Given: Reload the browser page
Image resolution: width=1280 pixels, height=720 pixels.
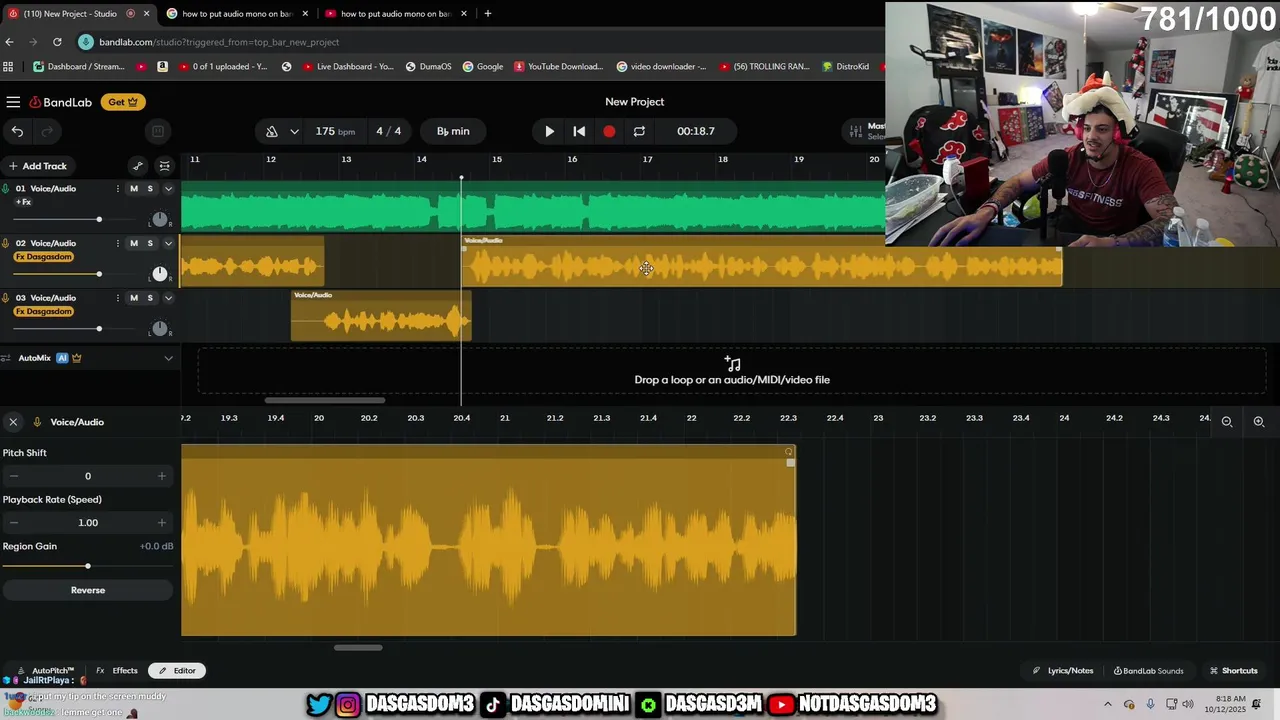Looking at the screenshot, I should [57, 42].
